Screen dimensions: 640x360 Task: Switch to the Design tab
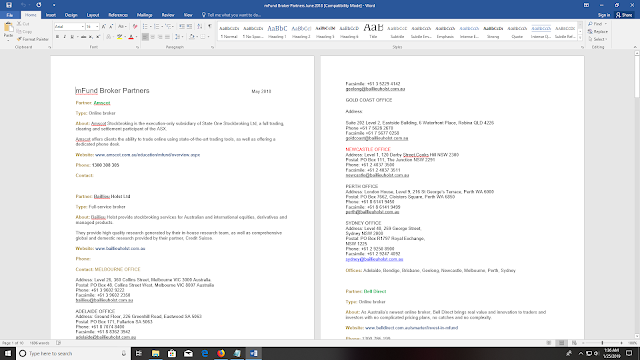[71, 15]
